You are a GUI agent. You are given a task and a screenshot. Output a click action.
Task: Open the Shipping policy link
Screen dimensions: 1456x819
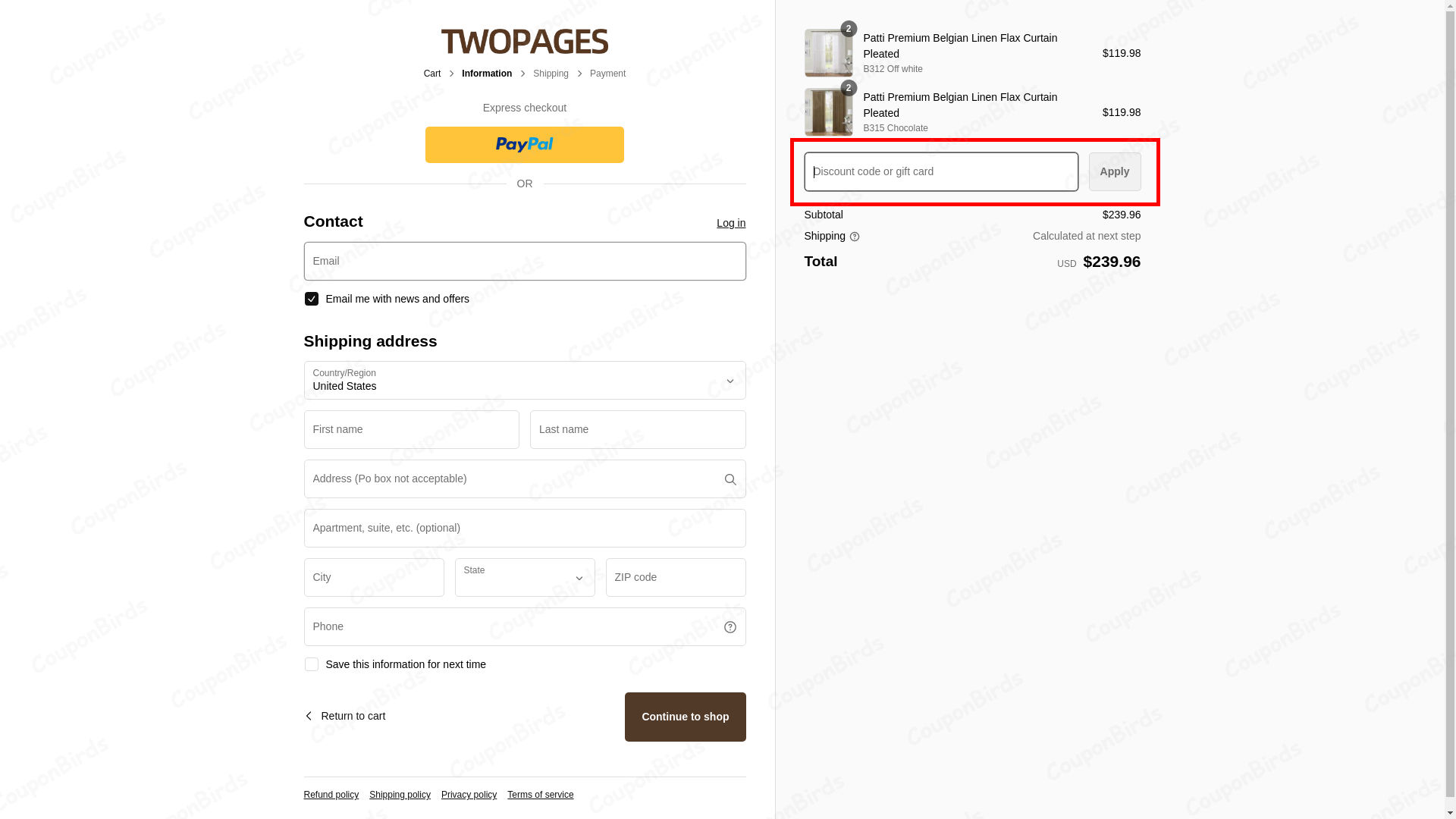[400, 795]
